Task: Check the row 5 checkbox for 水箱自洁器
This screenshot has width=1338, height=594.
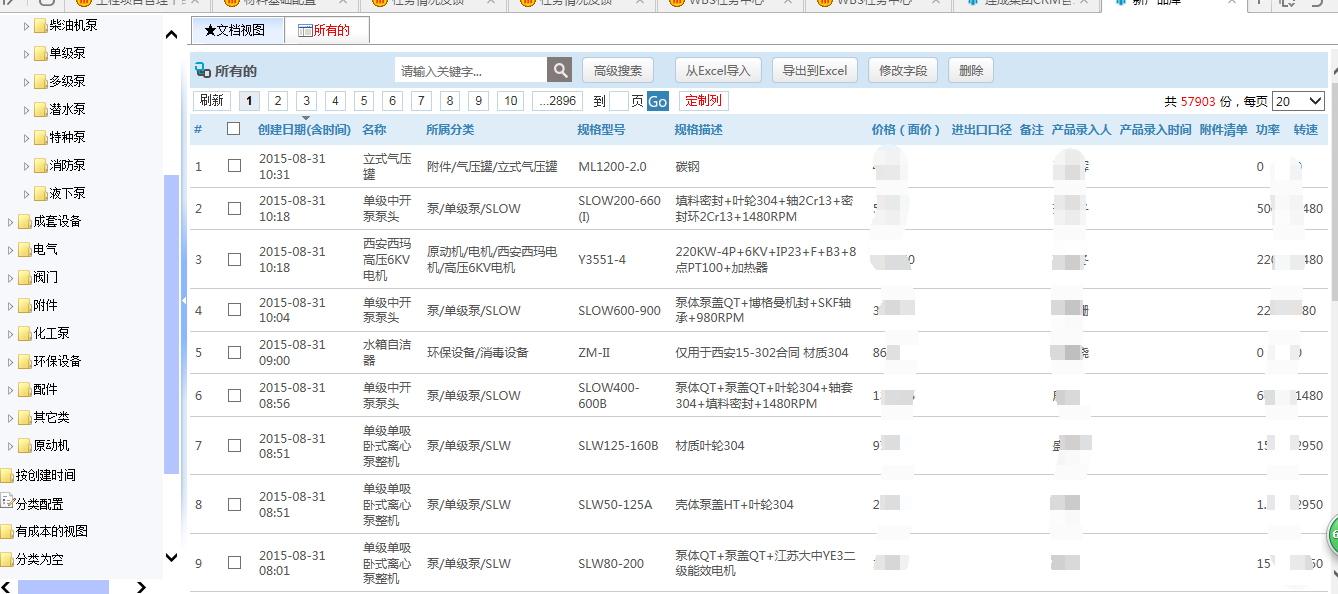Action: [x=234, y=352]
